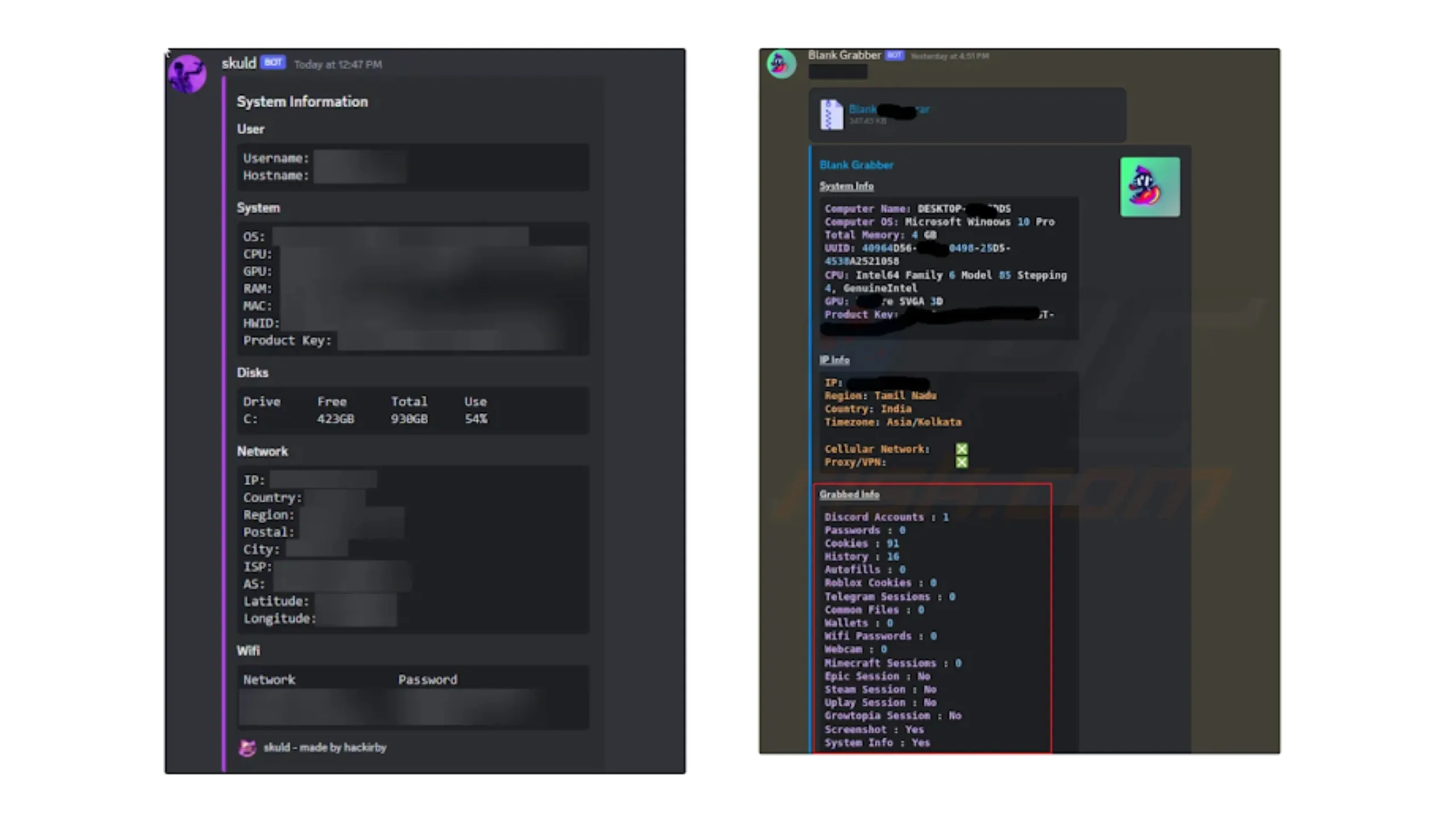Click the 'IP Info' heading

click(834, 359)
